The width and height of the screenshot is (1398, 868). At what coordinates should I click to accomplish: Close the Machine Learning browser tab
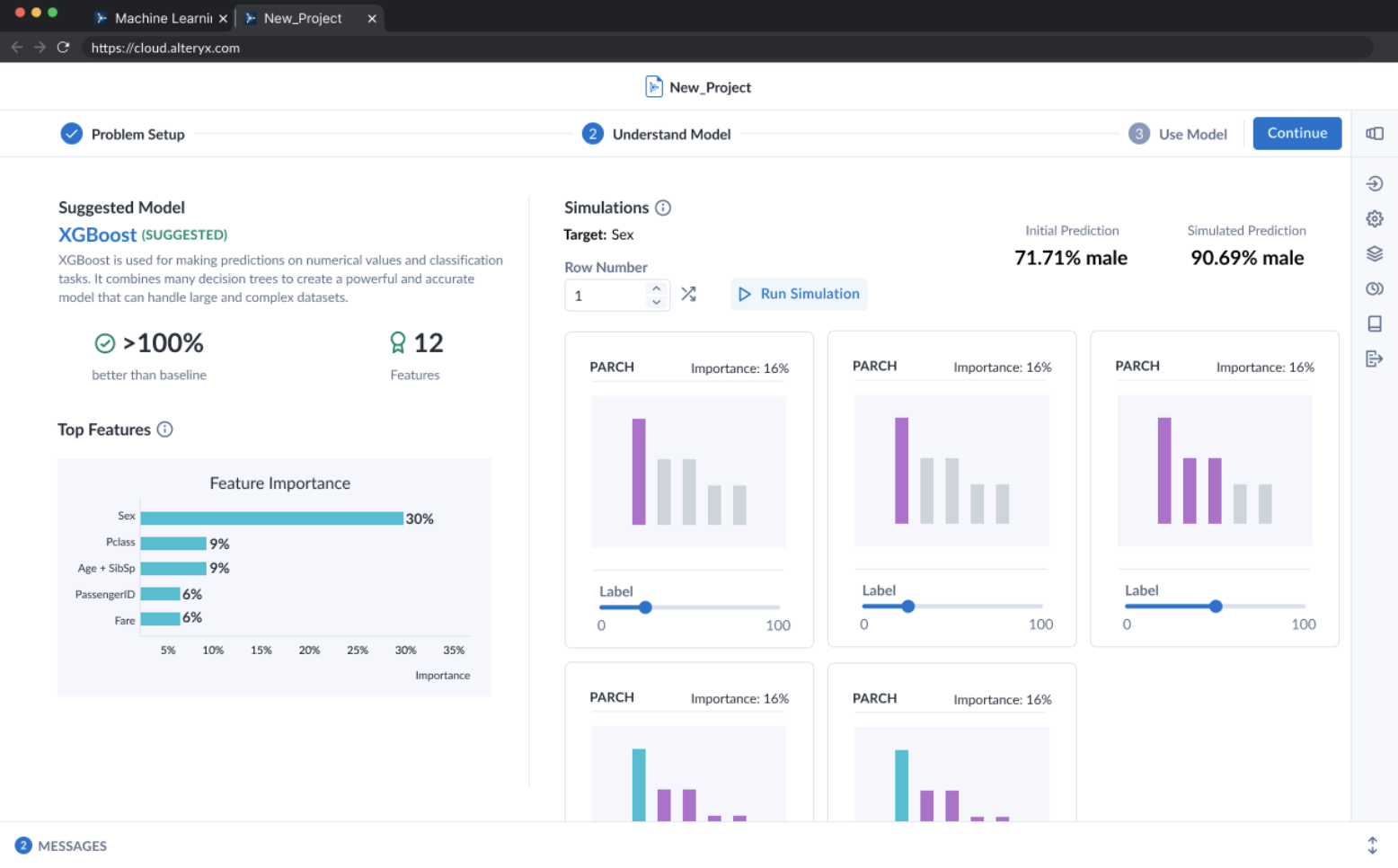(x=223, y=18)
